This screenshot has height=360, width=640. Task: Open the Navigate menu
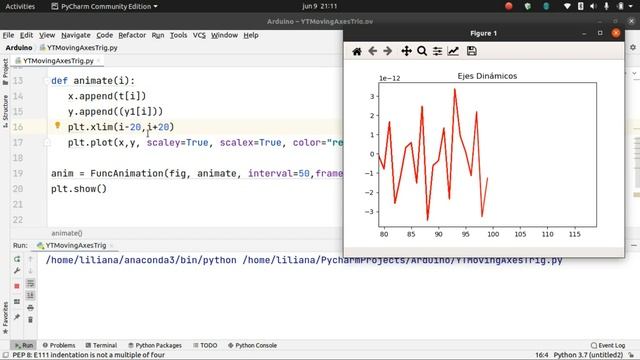coord(76,35)
